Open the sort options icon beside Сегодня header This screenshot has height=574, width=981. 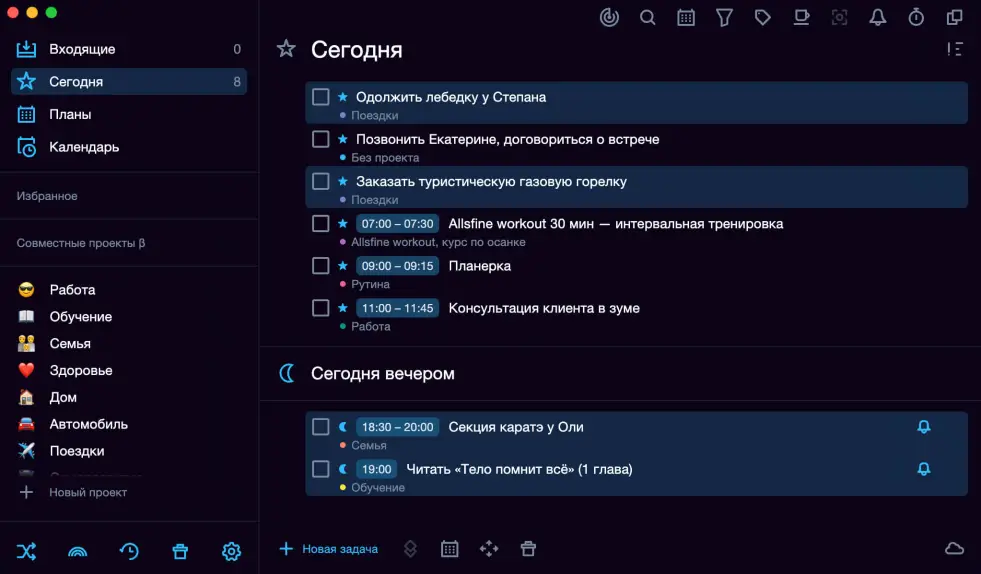click(955, 49)
